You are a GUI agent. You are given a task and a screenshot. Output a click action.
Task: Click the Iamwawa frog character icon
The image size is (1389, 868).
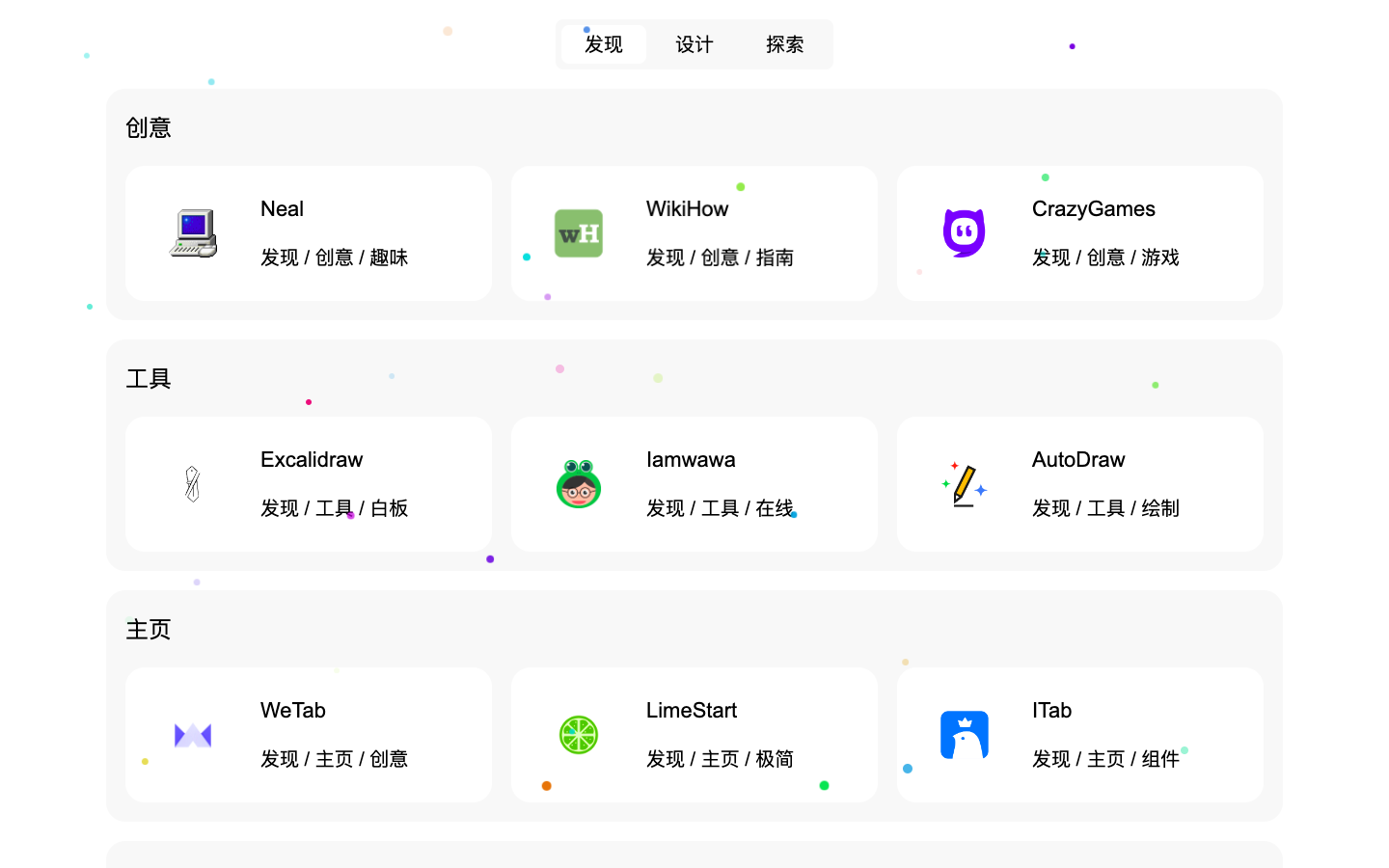[x=579, y=484]
